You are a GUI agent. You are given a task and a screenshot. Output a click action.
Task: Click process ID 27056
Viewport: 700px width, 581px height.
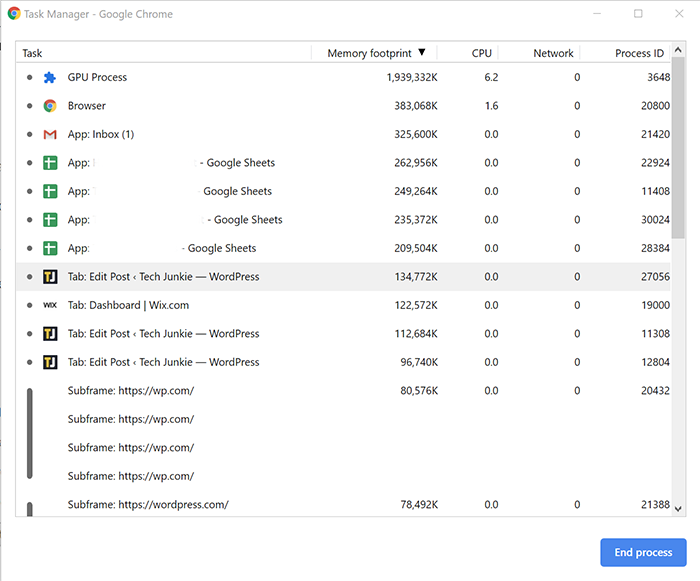coord(655,277)
